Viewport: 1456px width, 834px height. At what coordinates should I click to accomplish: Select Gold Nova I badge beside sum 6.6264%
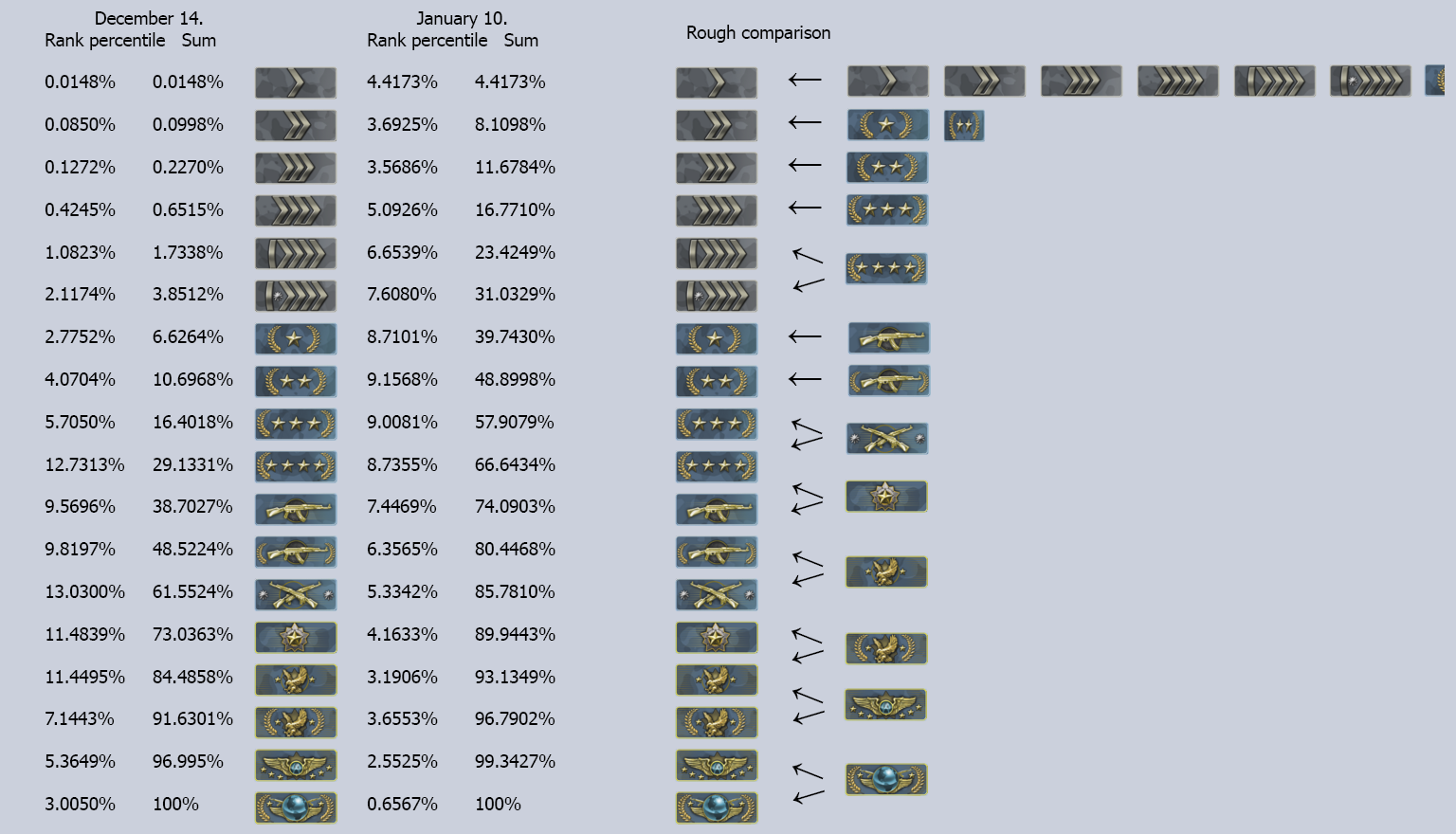(296, 338)
